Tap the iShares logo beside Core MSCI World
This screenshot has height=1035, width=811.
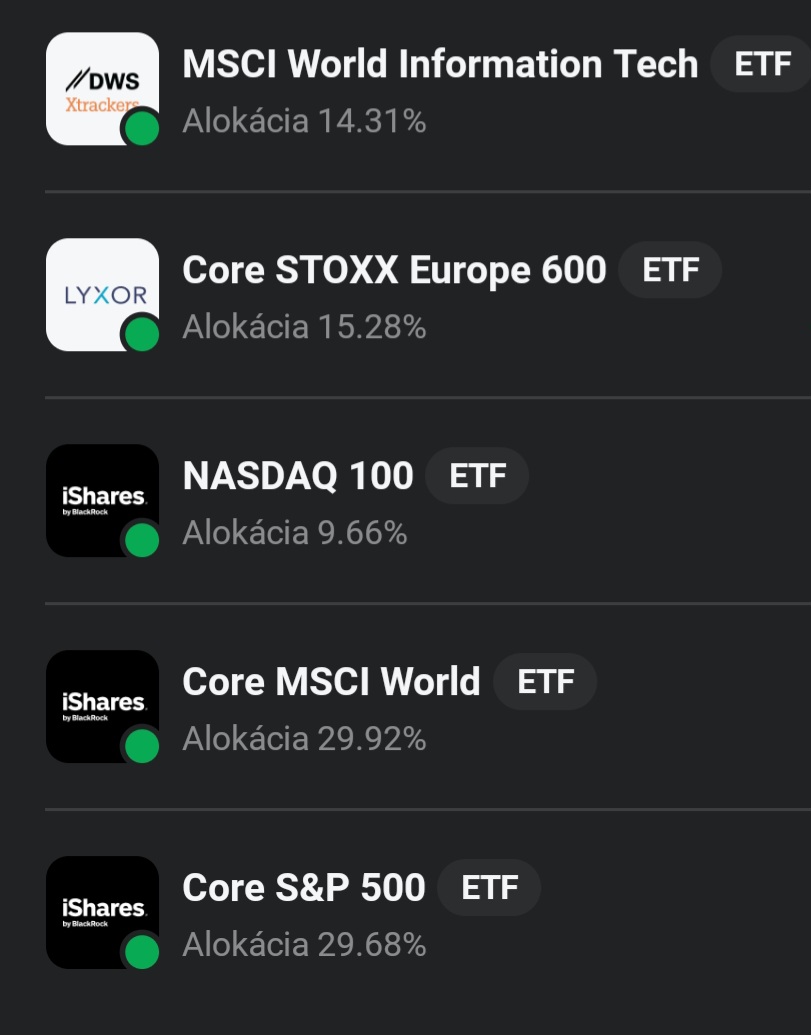point(101,704)
